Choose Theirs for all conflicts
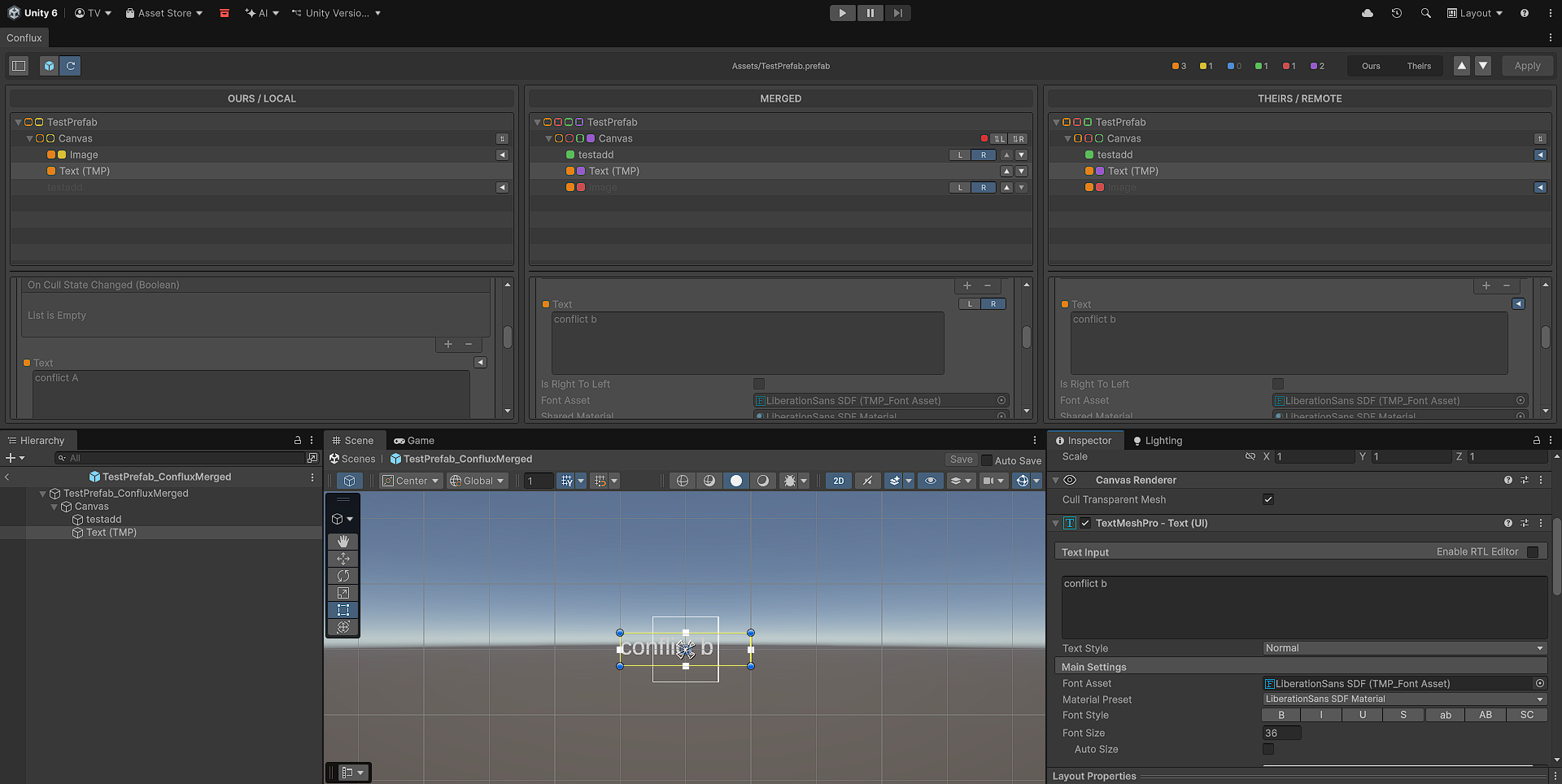Viewport: 1562px width, 784px height. 1419,66
